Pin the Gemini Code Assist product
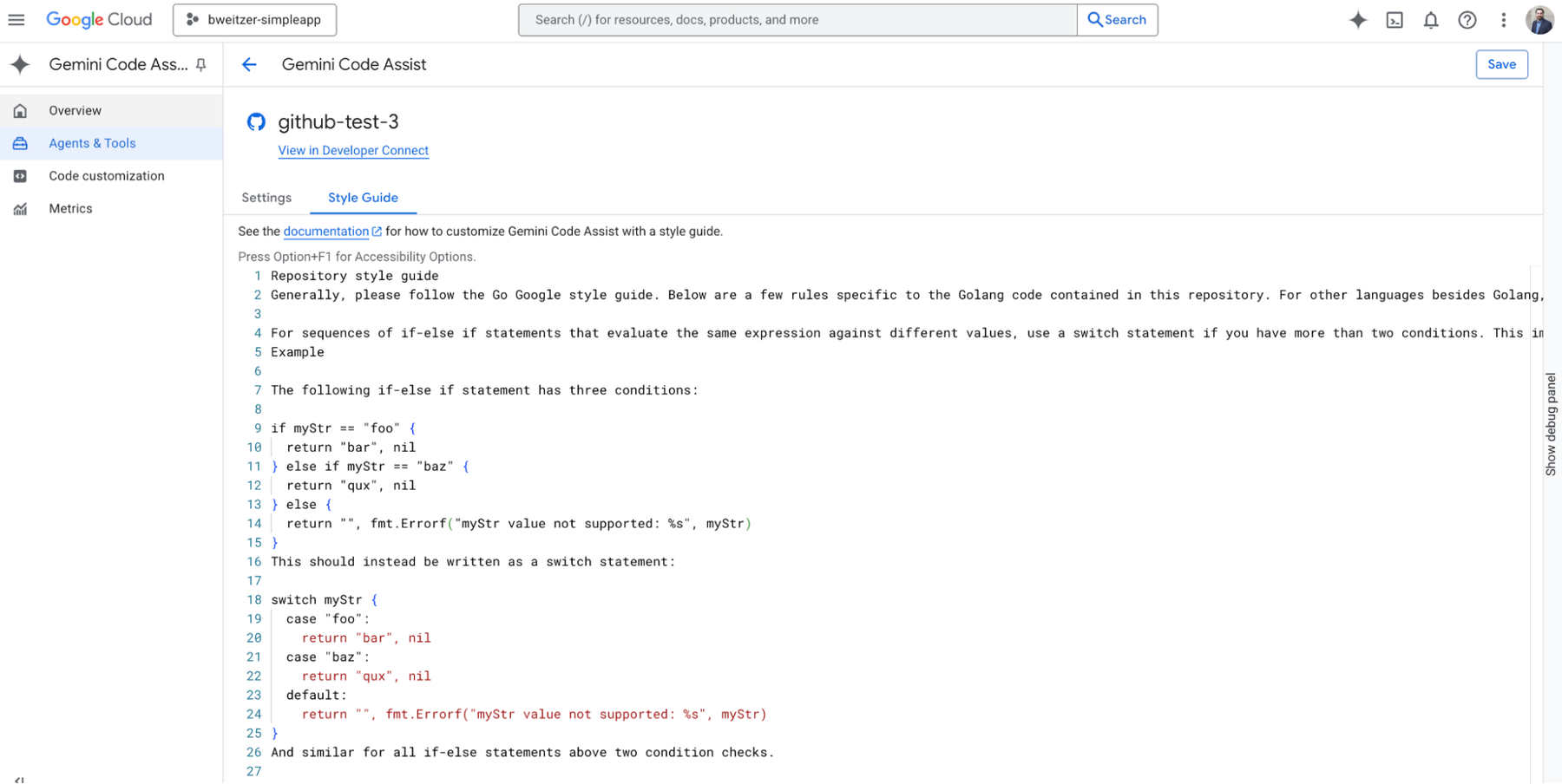This screenshot has width=1562, height=784. click(201, 65)
